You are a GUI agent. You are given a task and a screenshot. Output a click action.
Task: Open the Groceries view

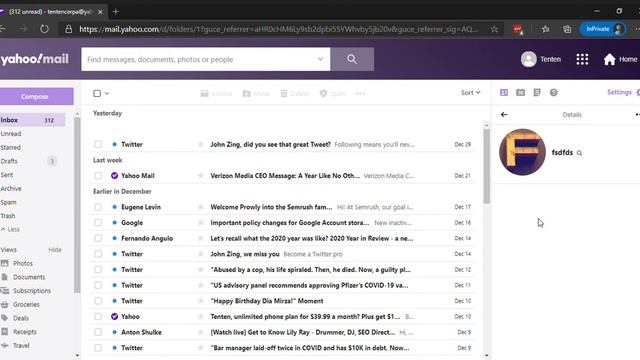(x=26, y=304)
